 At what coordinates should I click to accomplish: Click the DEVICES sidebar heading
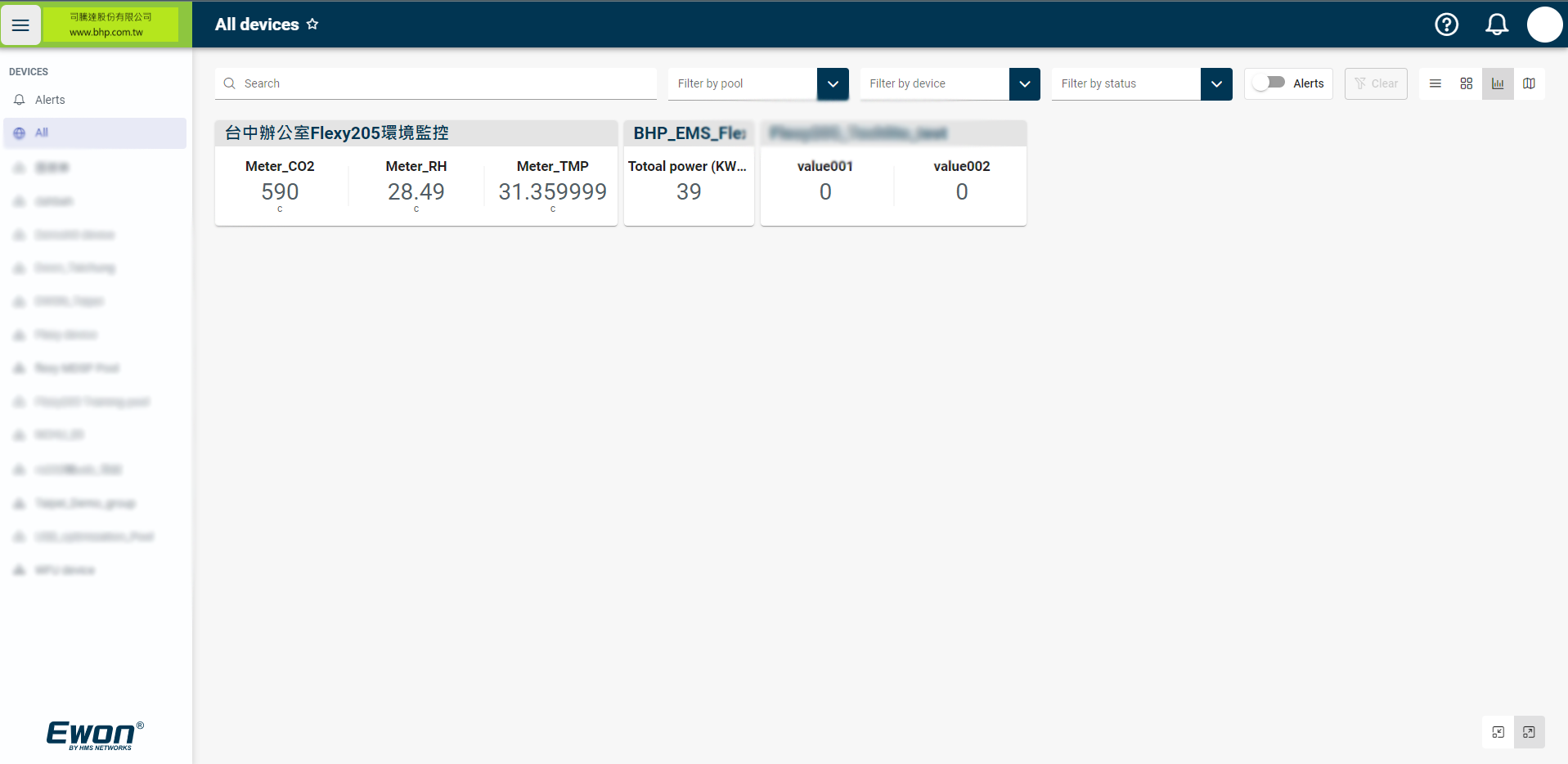[x=29, y=72]
